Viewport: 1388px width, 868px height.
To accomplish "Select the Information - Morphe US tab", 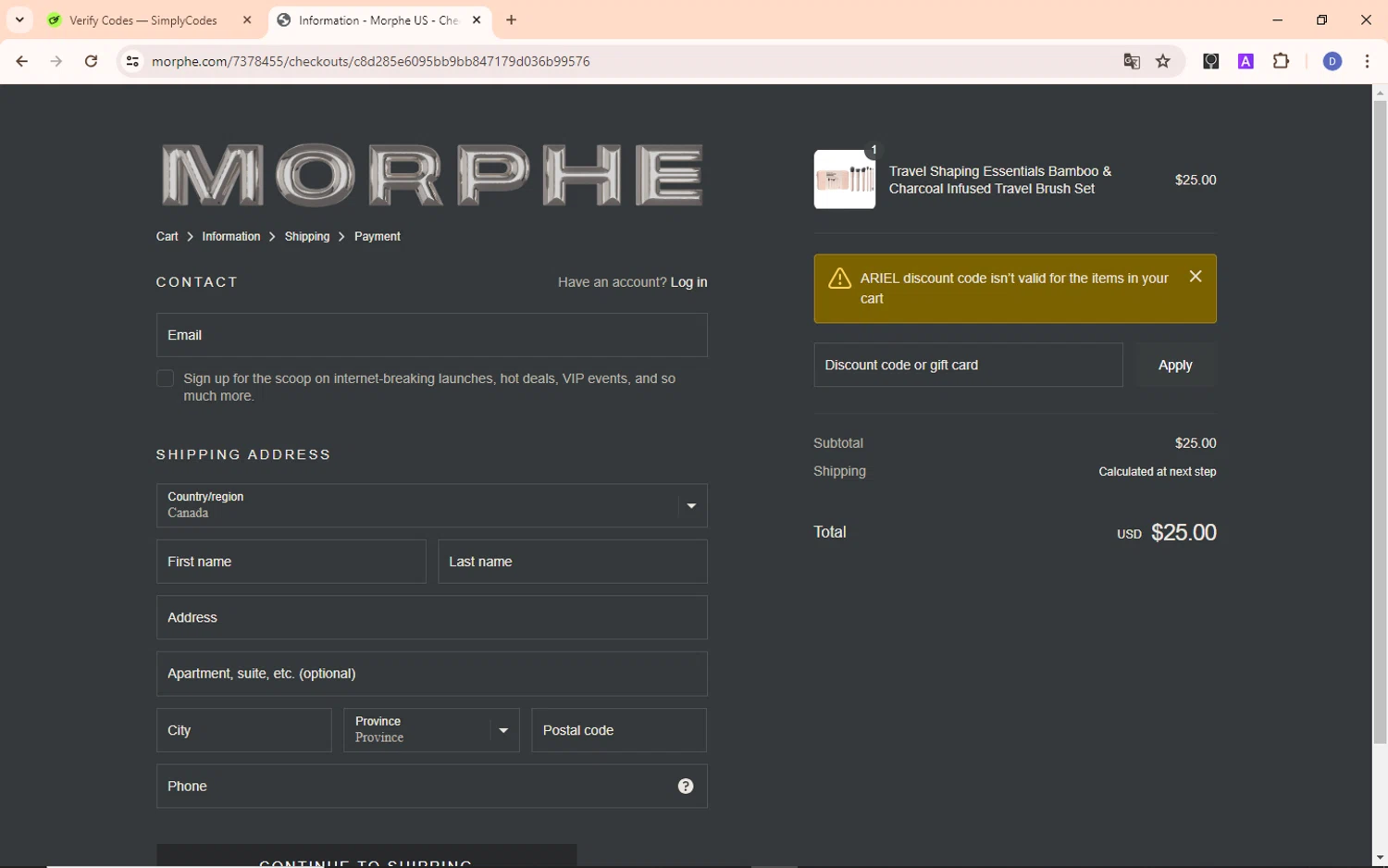I will click(x=380, y=19).
